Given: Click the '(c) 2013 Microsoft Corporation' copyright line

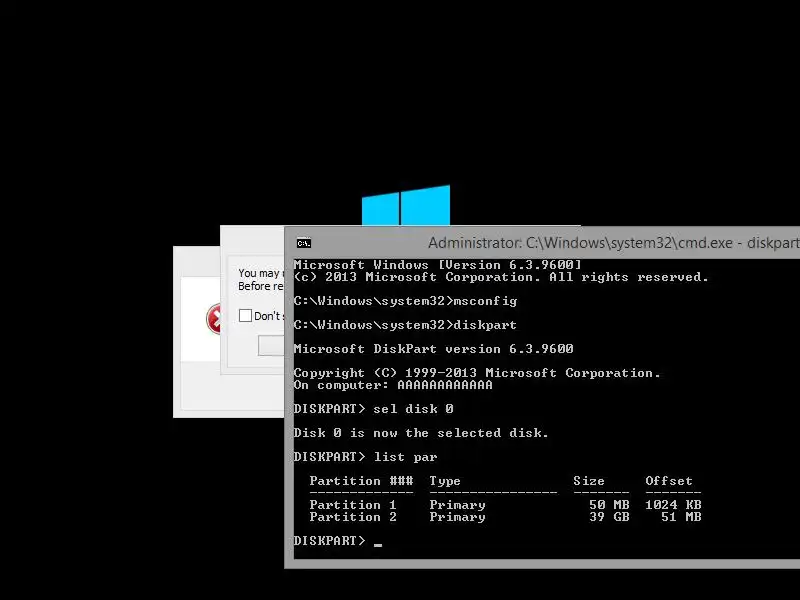Looking at the screenshot, I should coord(501,277).
